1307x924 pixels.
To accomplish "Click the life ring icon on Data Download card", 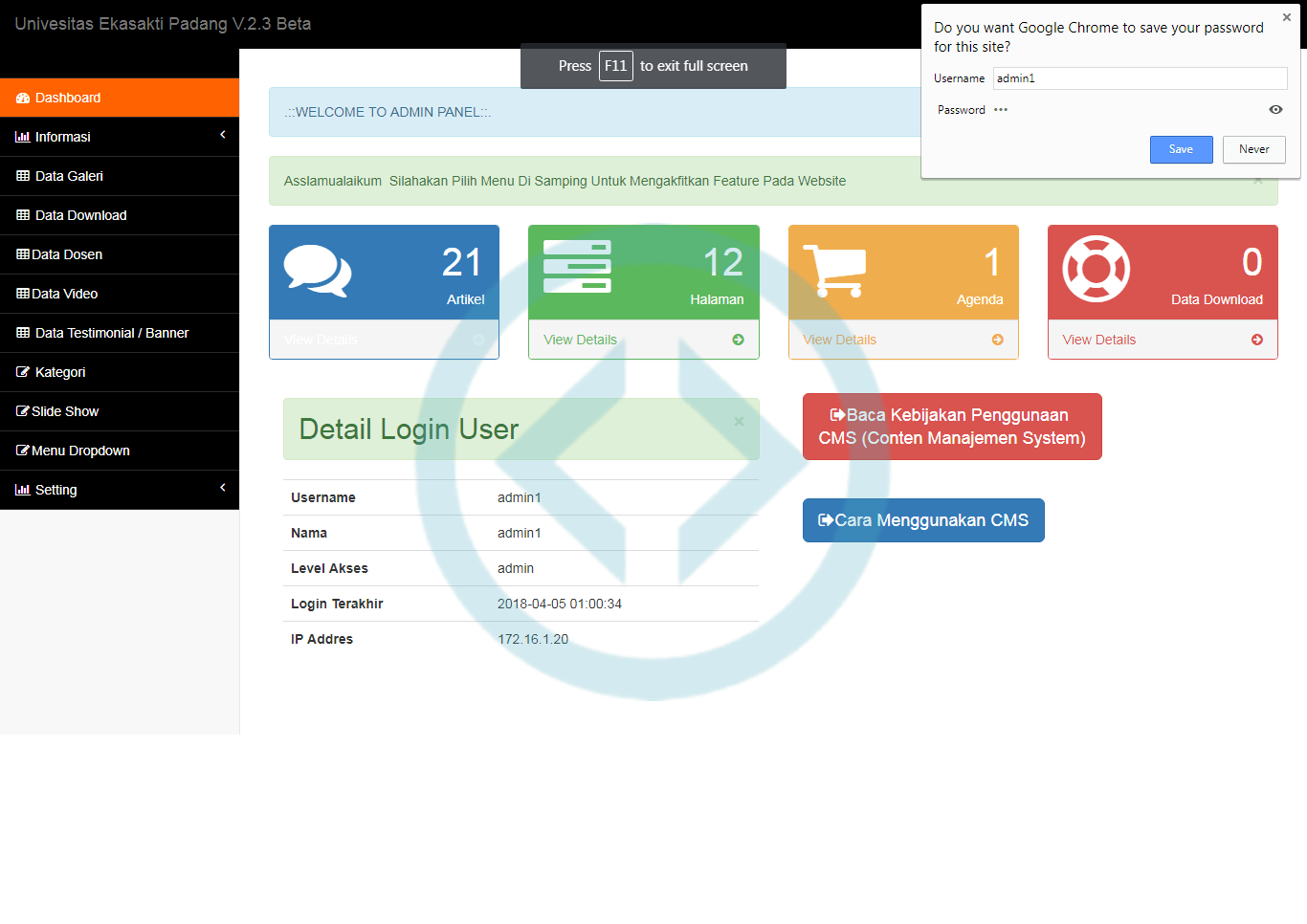I will pos(1096,266).
